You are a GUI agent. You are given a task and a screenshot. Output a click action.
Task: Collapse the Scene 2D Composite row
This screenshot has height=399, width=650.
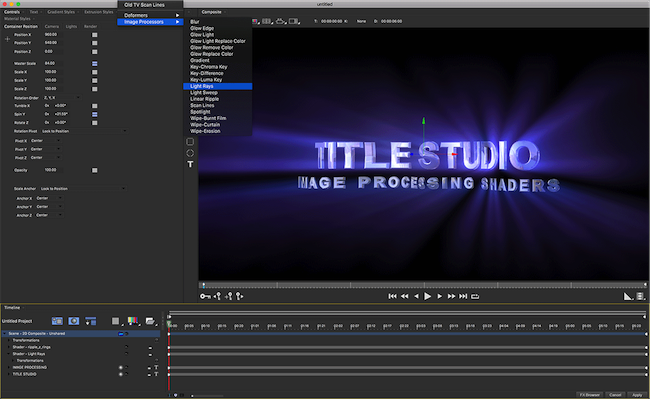point(5,334)
